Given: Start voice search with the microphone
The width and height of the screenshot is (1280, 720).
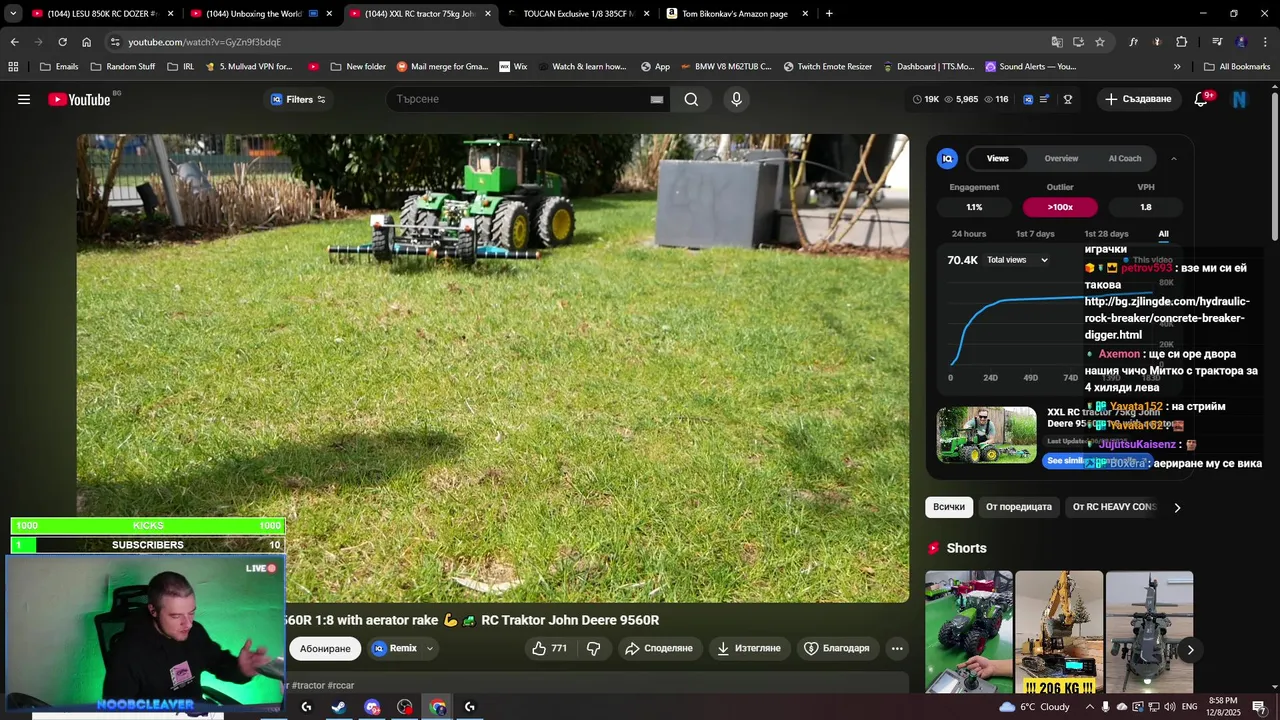Looking at the screenshot, I should tap(736, 99).
